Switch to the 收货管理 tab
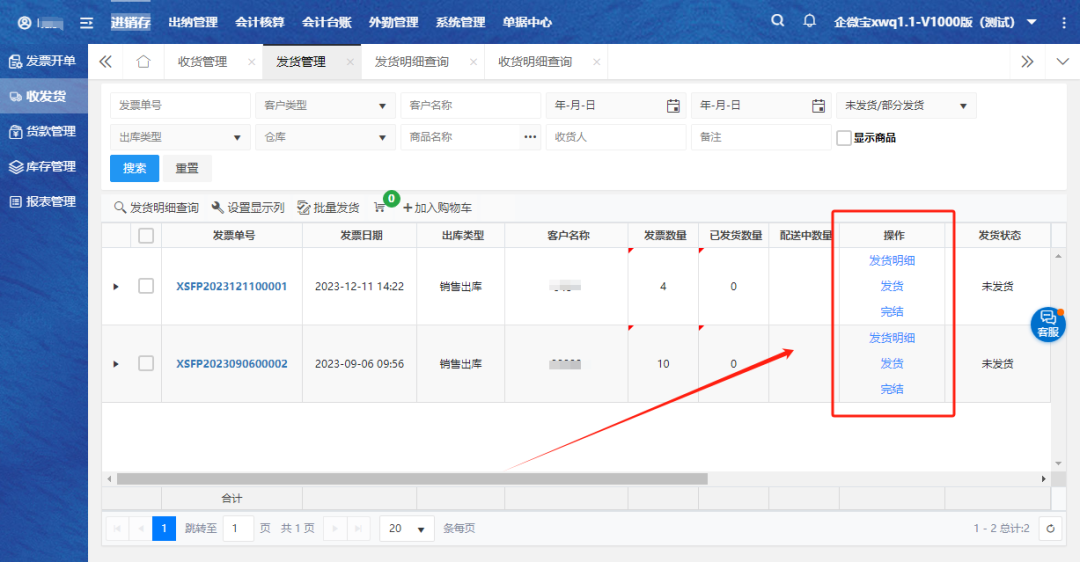This screenshot has width=1080, height=562. [x=202, y=62]
